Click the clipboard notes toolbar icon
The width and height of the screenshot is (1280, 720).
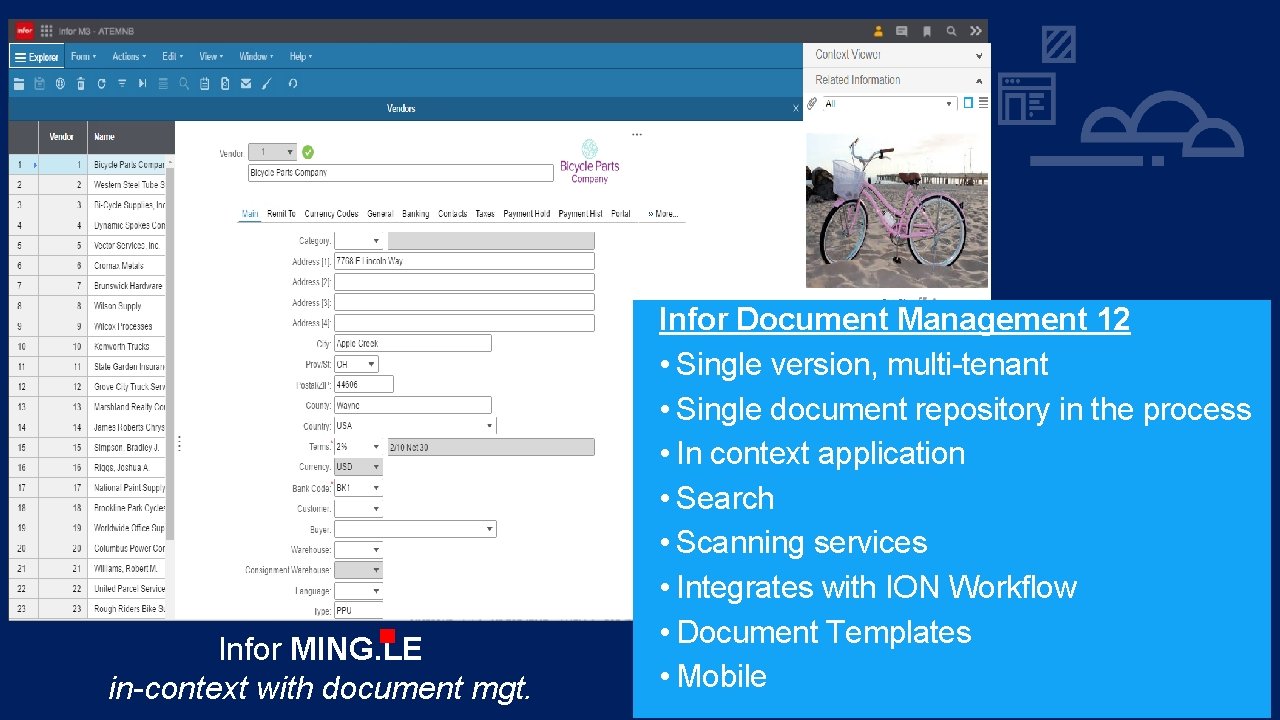point(205,84)
